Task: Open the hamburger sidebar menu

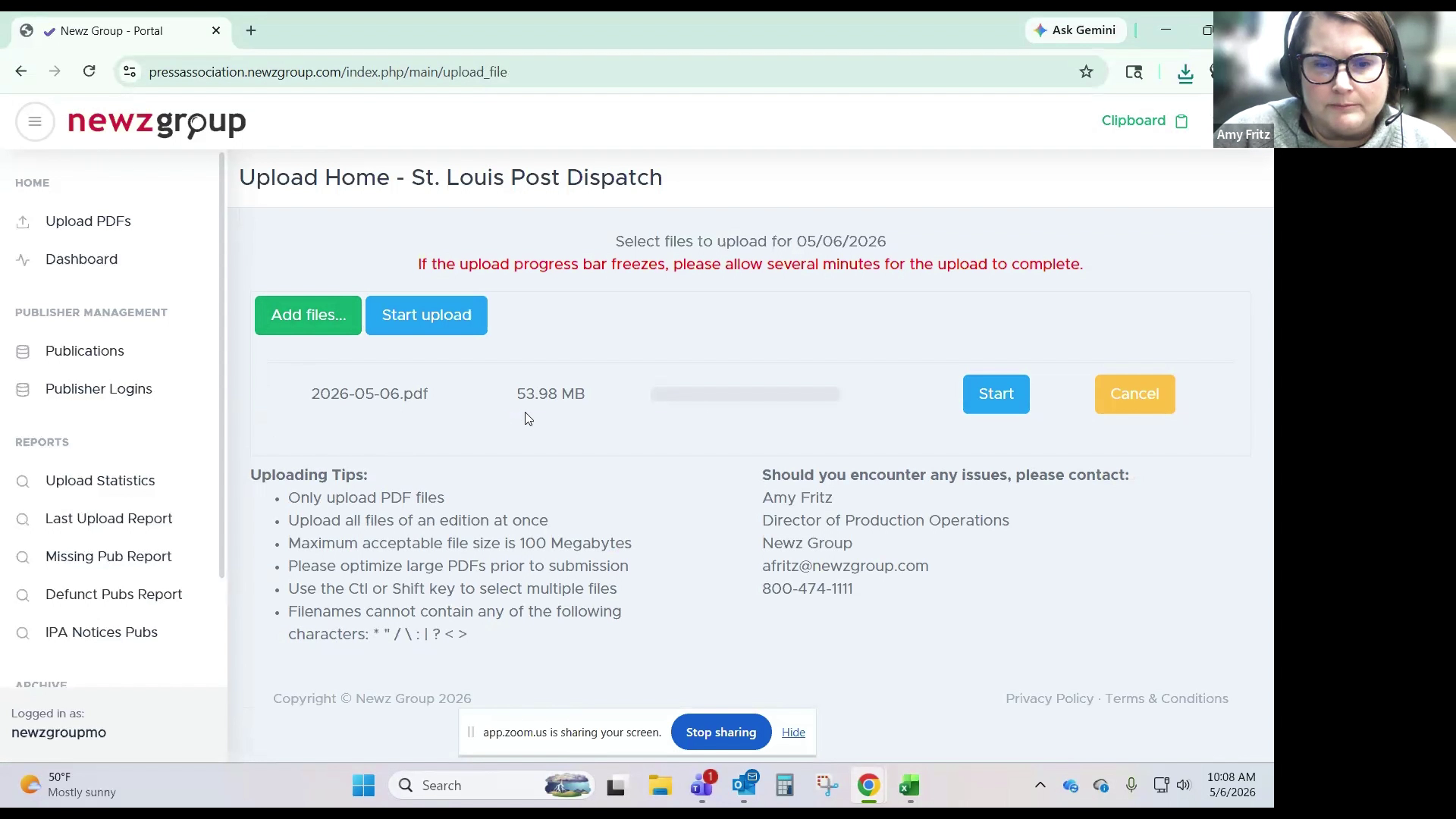Action: click(x=35, y=121)
